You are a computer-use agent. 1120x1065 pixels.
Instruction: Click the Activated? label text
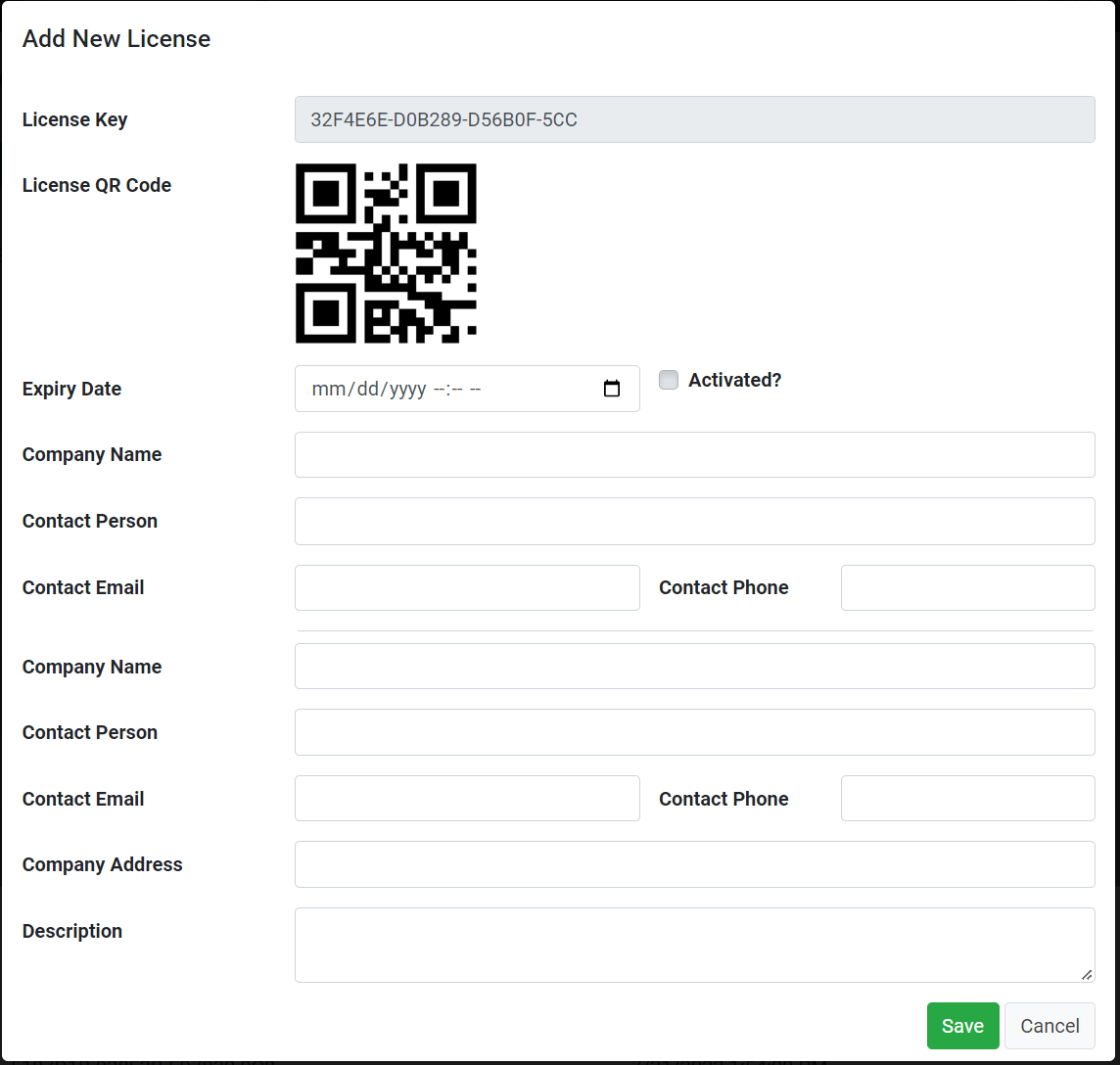[735, 380]
